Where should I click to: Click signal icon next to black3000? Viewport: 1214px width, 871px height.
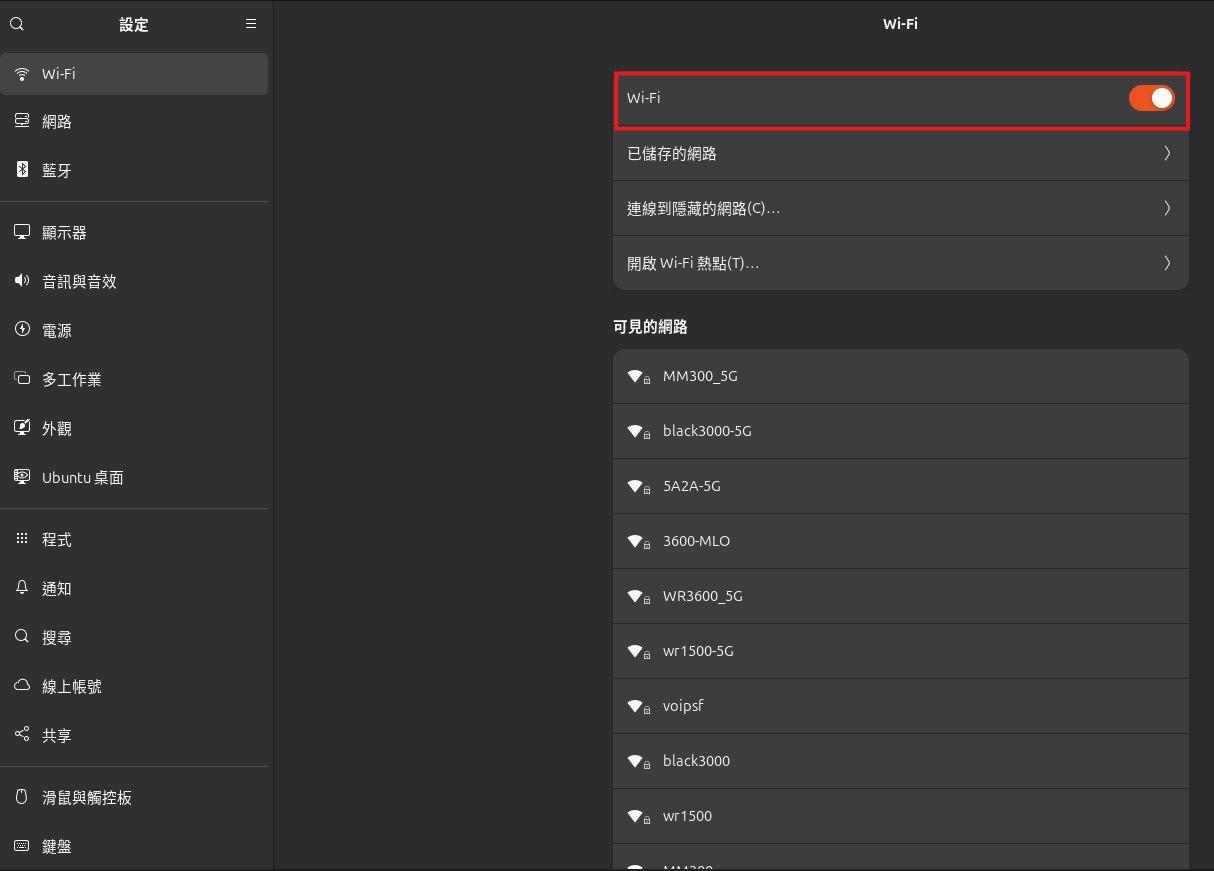click(638, 762)
